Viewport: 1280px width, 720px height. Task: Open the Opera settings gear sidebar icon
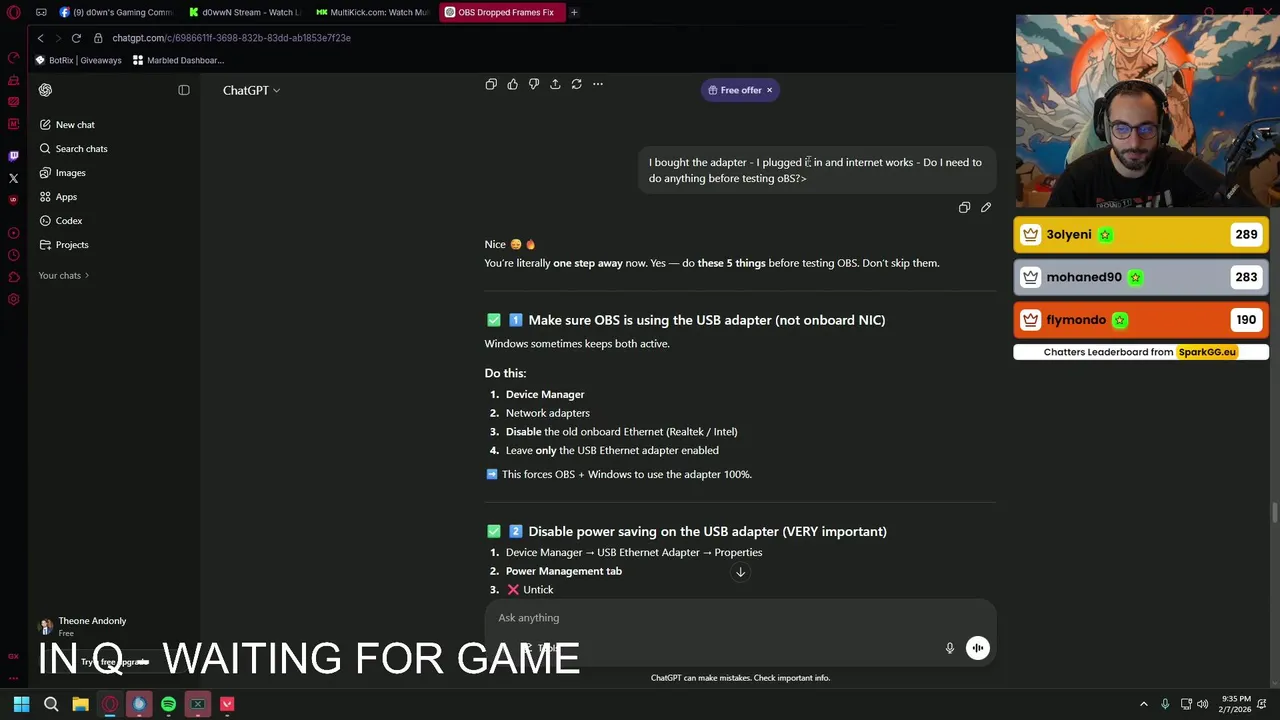point(13,299)
